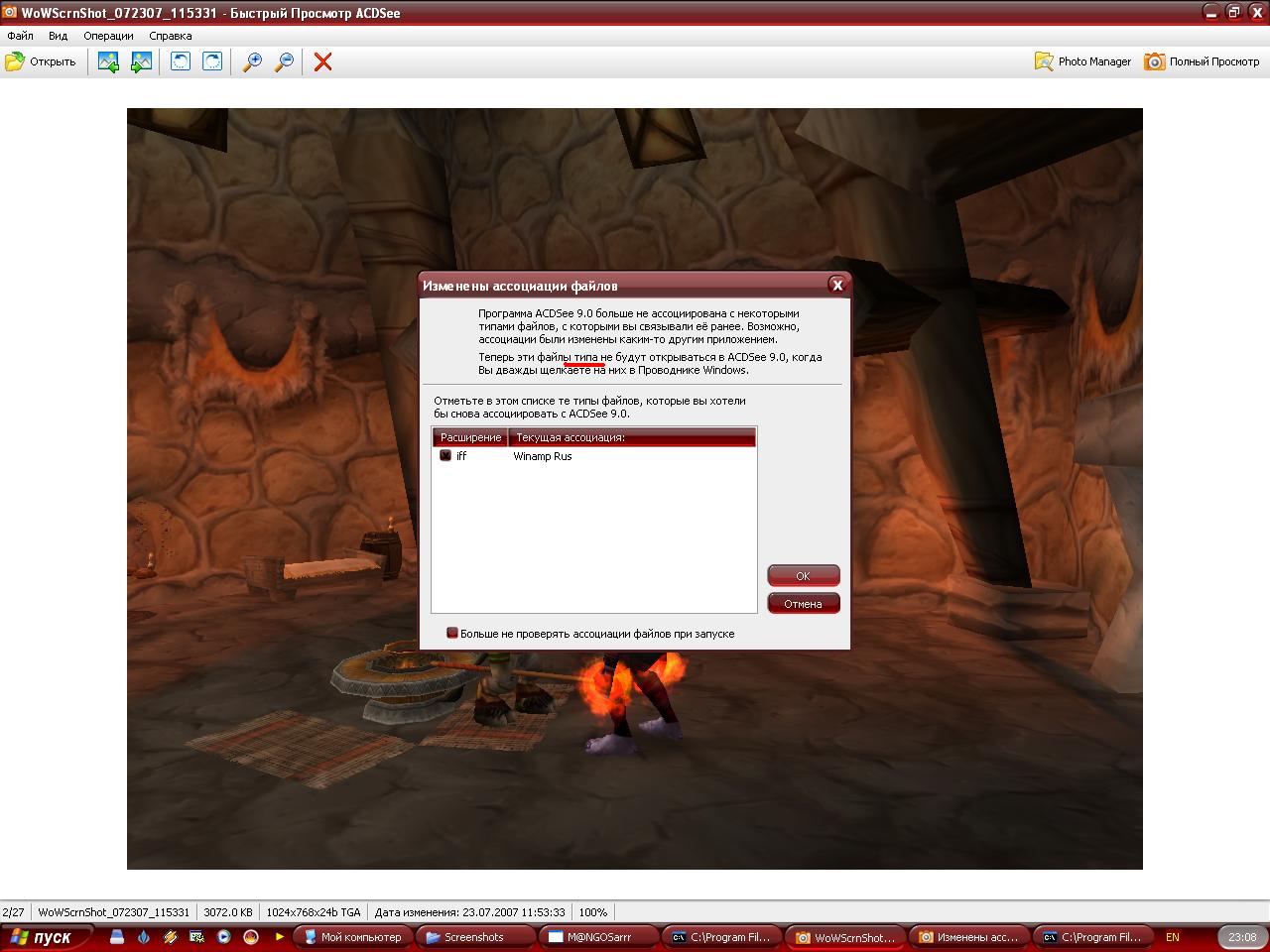Click the next image icon in the toolbar

(x=141, y=61)
